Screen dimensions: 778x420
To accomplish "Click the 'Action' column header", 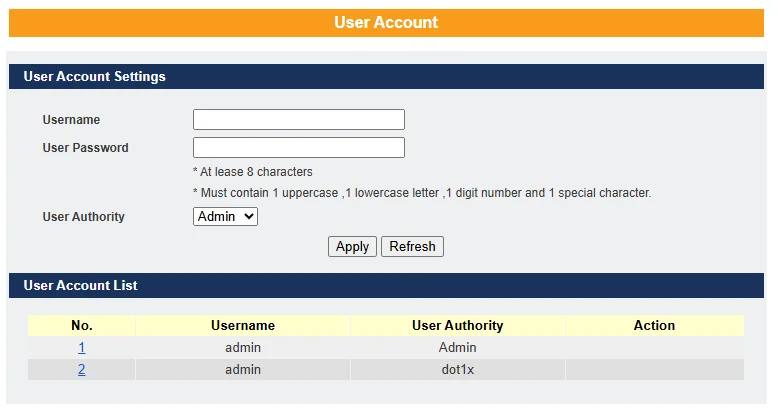I will pyautogui.click(x=654, y=325).
